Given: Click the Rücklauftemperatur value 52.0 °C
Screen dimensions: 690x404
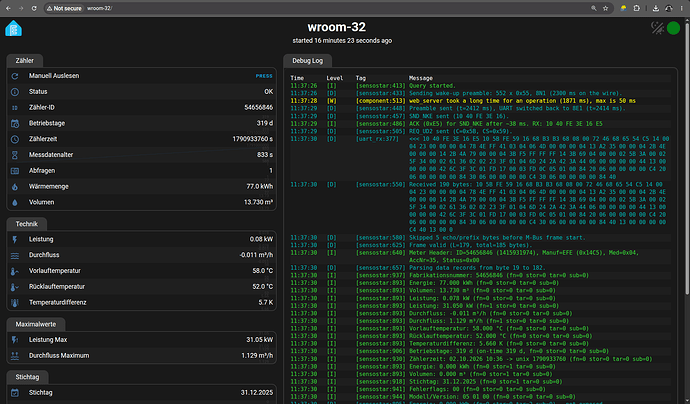Looking at the screenshot, I should pos(263,287).
